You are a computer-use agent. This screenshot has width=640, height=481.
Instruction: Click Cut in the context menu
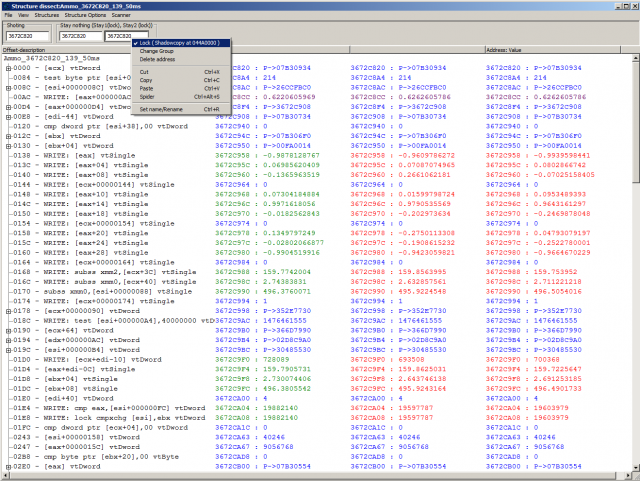coord(145,72)
